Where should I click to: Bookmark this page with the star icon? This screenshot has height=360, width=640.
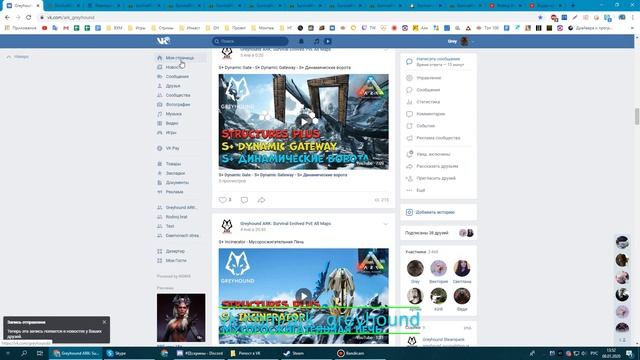540,18
